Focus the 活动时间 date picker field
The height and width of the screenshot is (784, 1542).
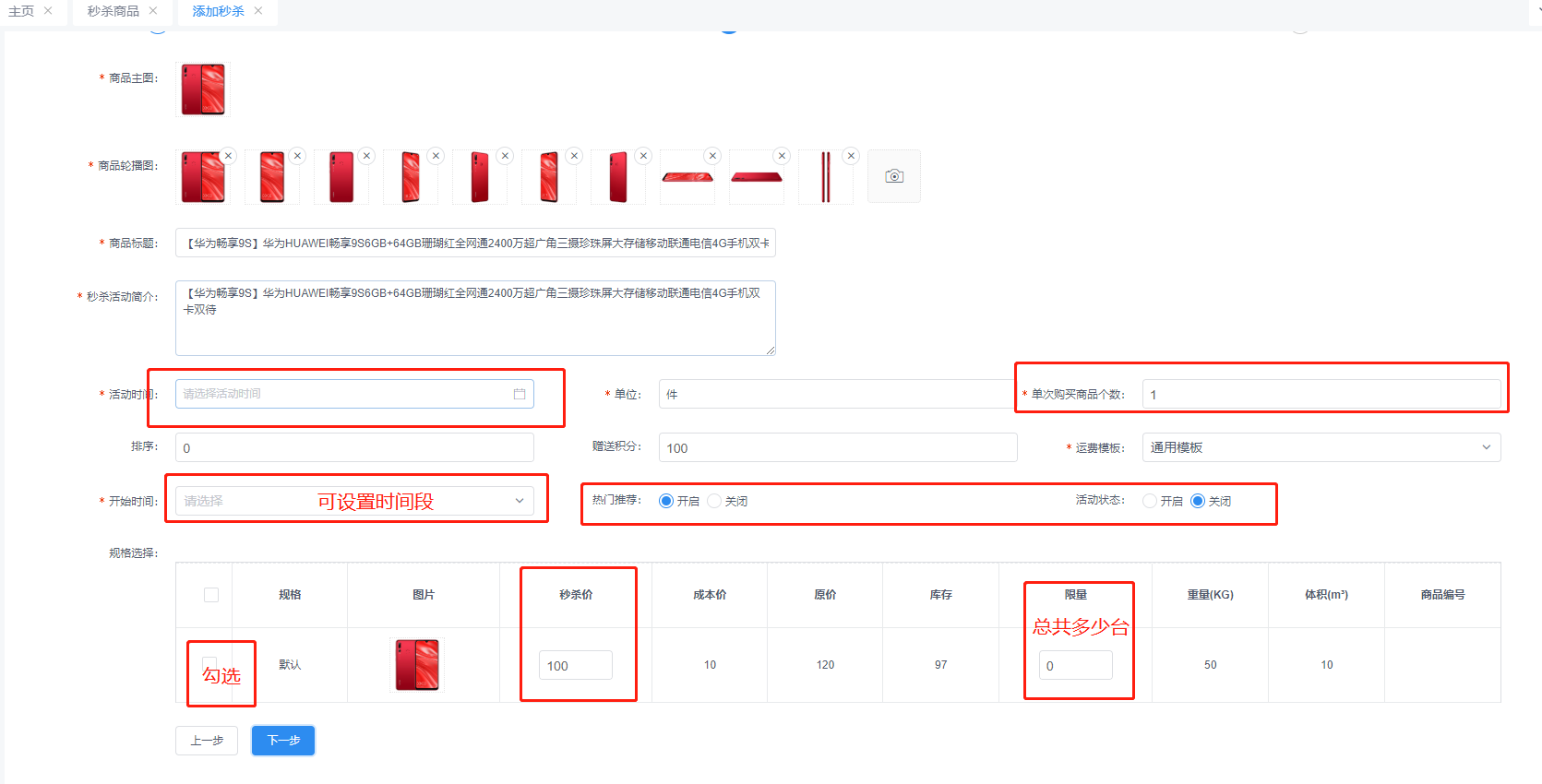pyautogui.click(x=354, y=394)
